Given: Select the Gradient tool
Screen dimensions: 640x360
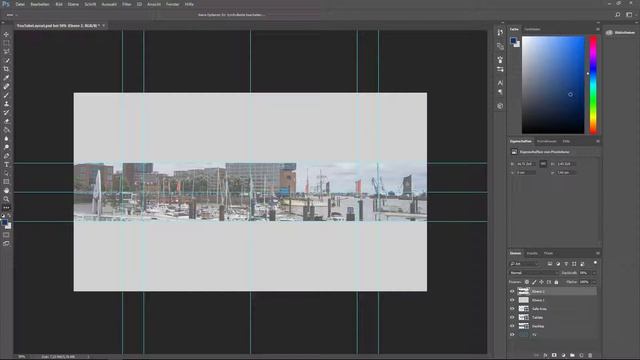Looking at the screenshot, I should click(x=6, y=130).
